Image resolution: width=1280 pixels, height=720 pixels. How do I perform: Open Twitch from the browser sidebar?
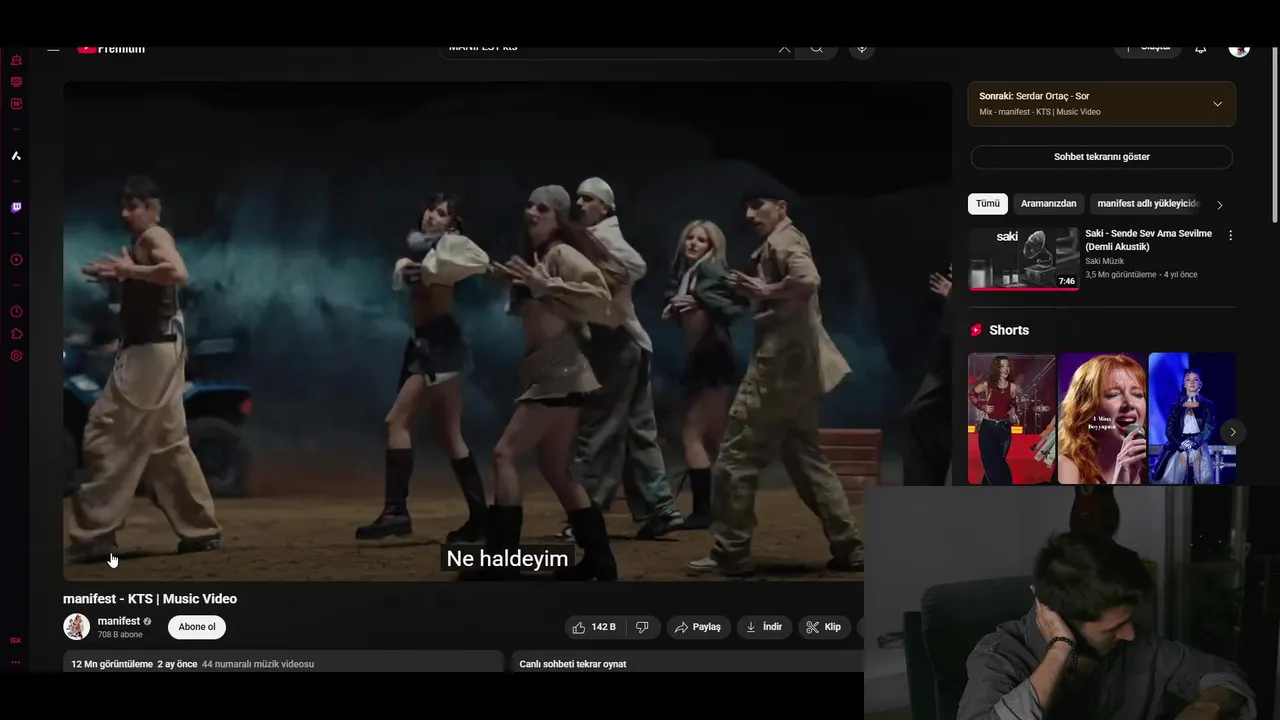(16, 208)
